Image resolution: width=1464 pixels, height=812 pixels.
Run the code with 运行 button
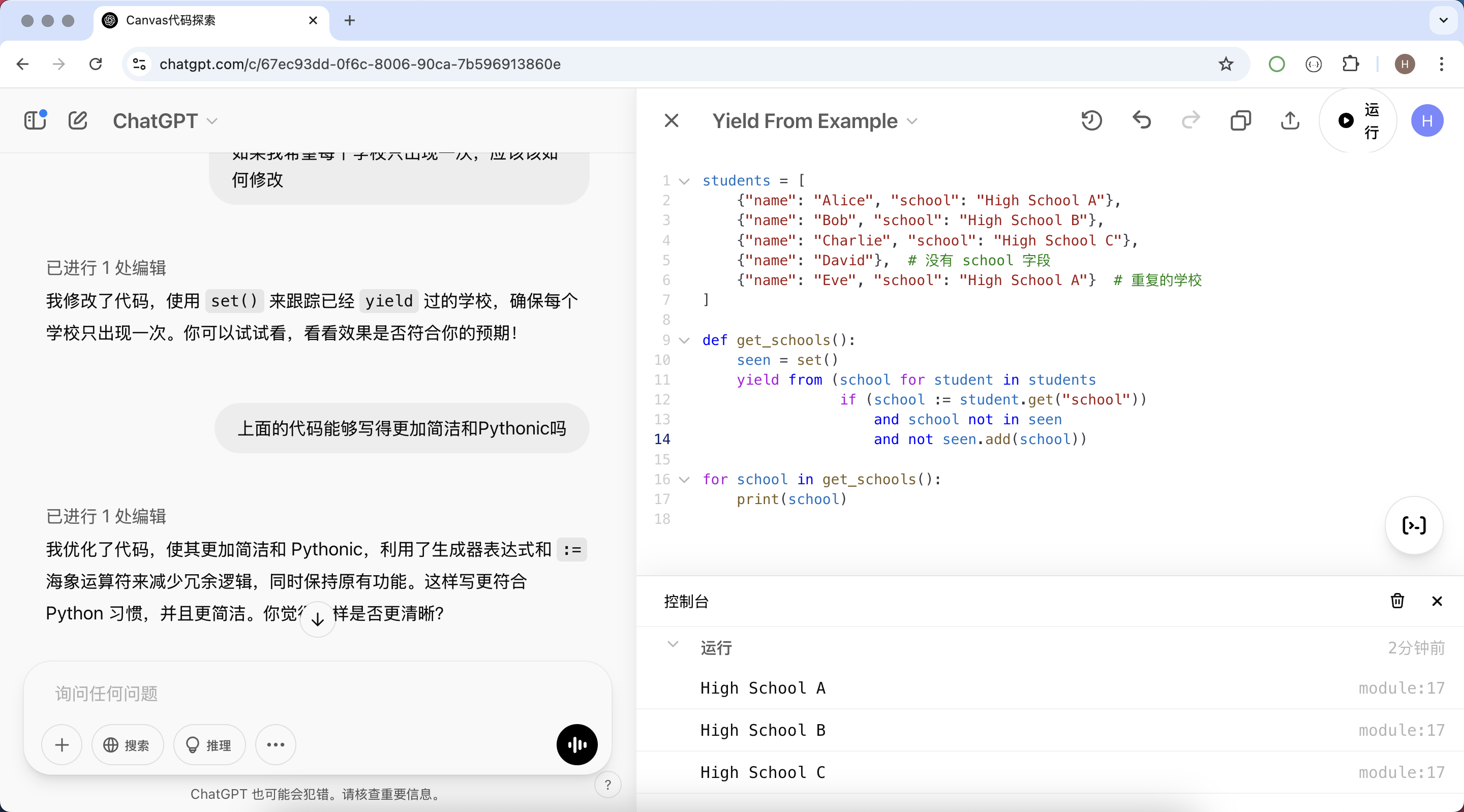1357,120
